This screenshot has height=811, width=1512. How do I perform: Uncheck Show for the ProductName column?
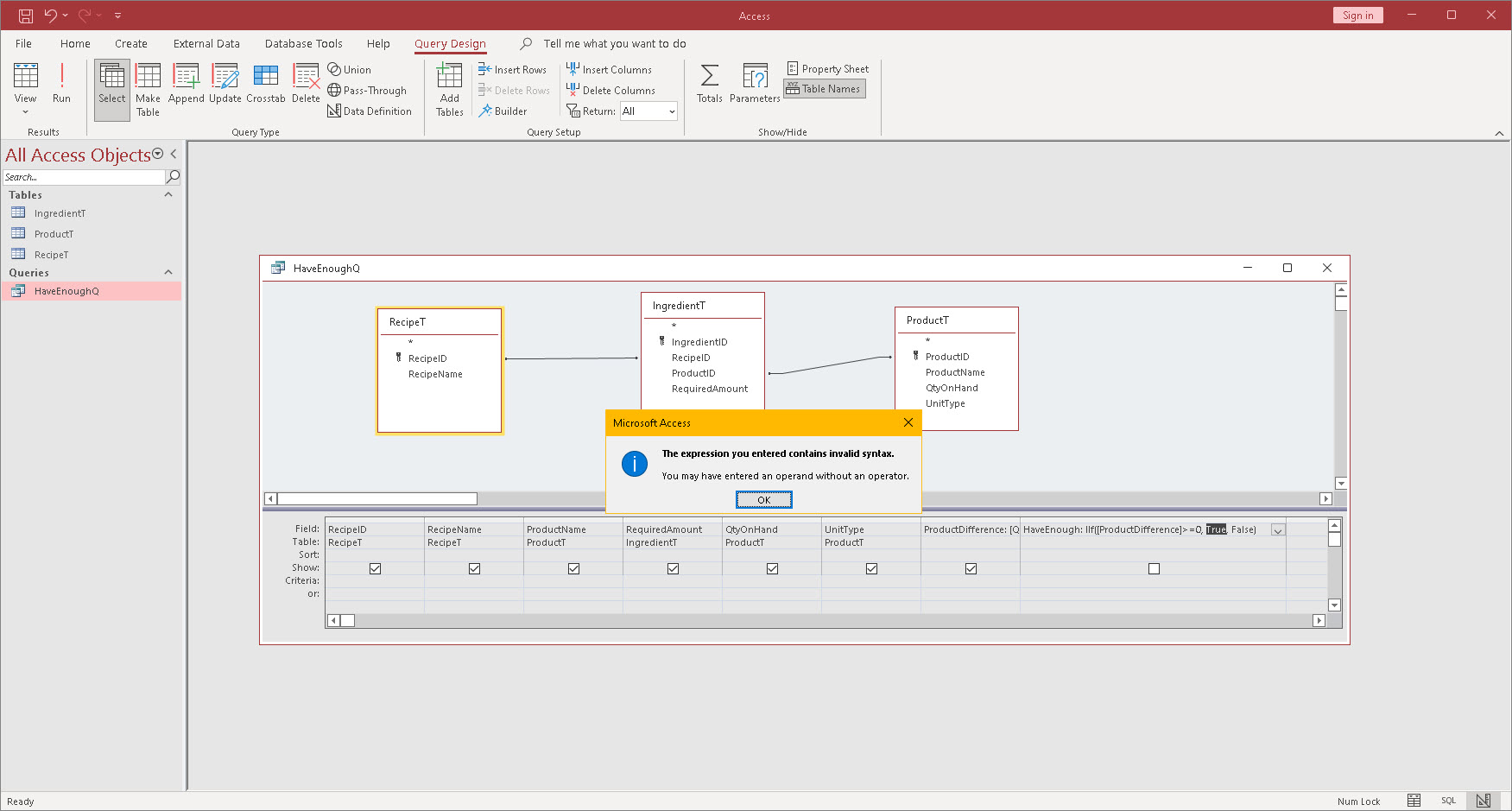click(x=573, y=567)
